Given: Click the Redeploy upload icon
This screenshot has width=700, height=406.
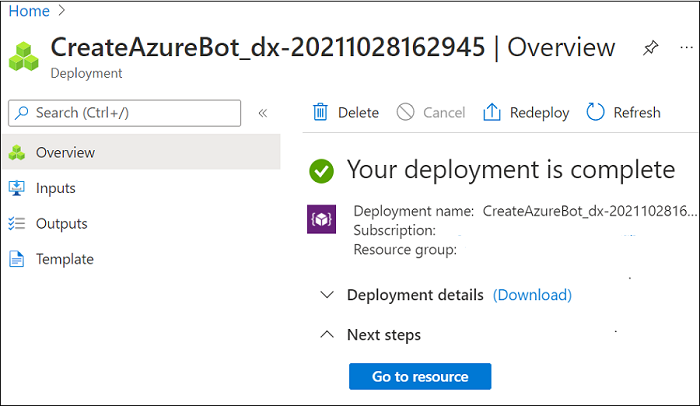Looking at the screenshot, I should (491, 112).
